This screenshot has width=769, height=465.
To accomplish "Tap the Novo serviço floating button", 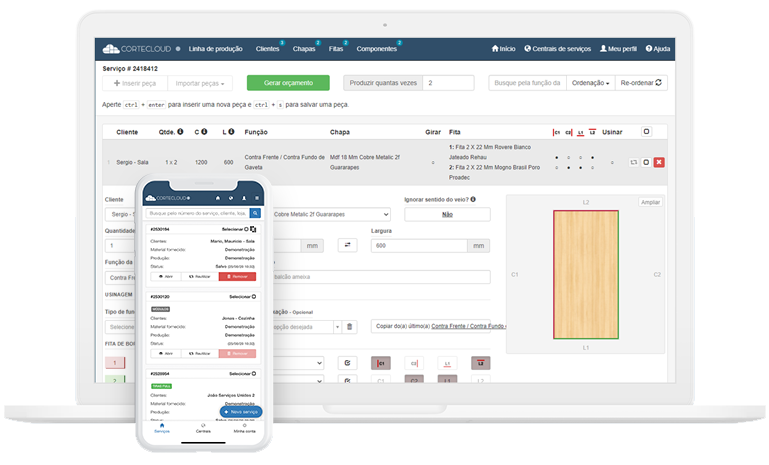I will 240,411.
